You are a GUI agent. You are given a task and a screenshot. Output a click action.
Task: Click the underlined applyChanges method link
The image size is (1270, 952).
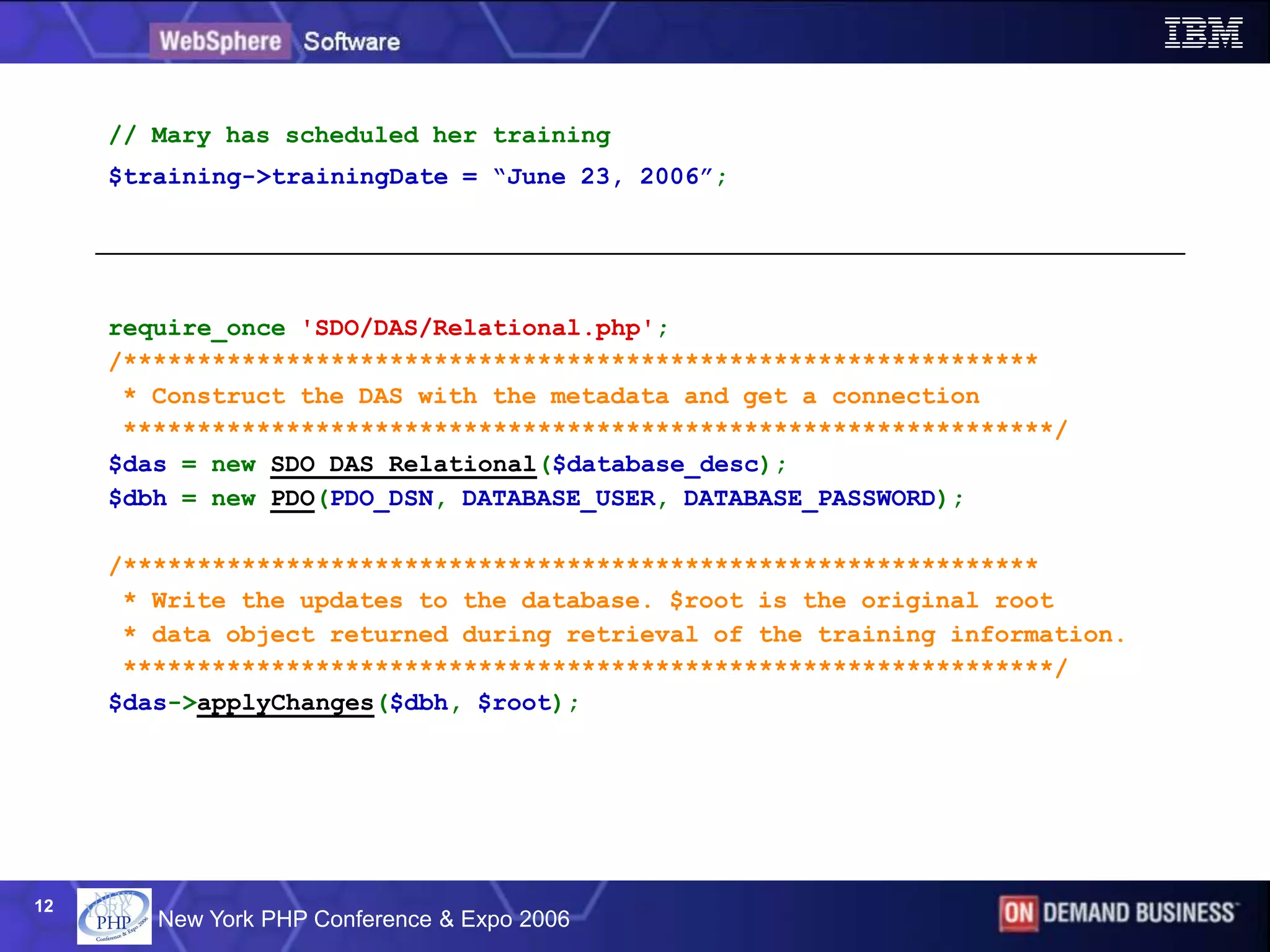tap(285, 703)
